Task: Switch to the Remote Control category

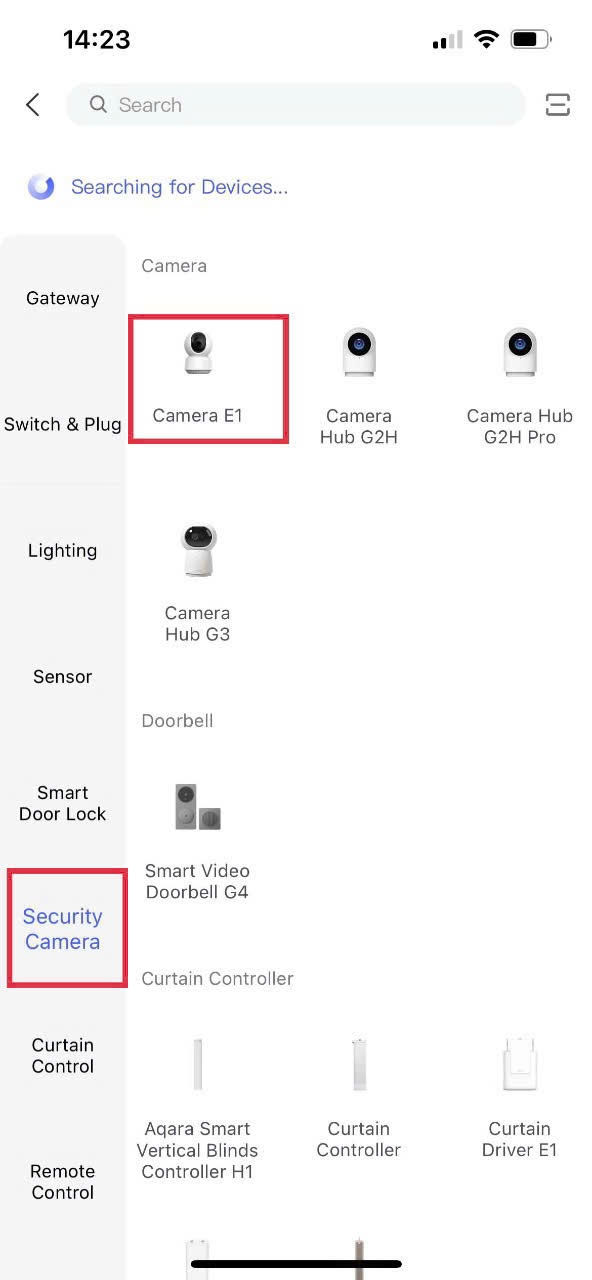Action: click(x=62, y=1182)
